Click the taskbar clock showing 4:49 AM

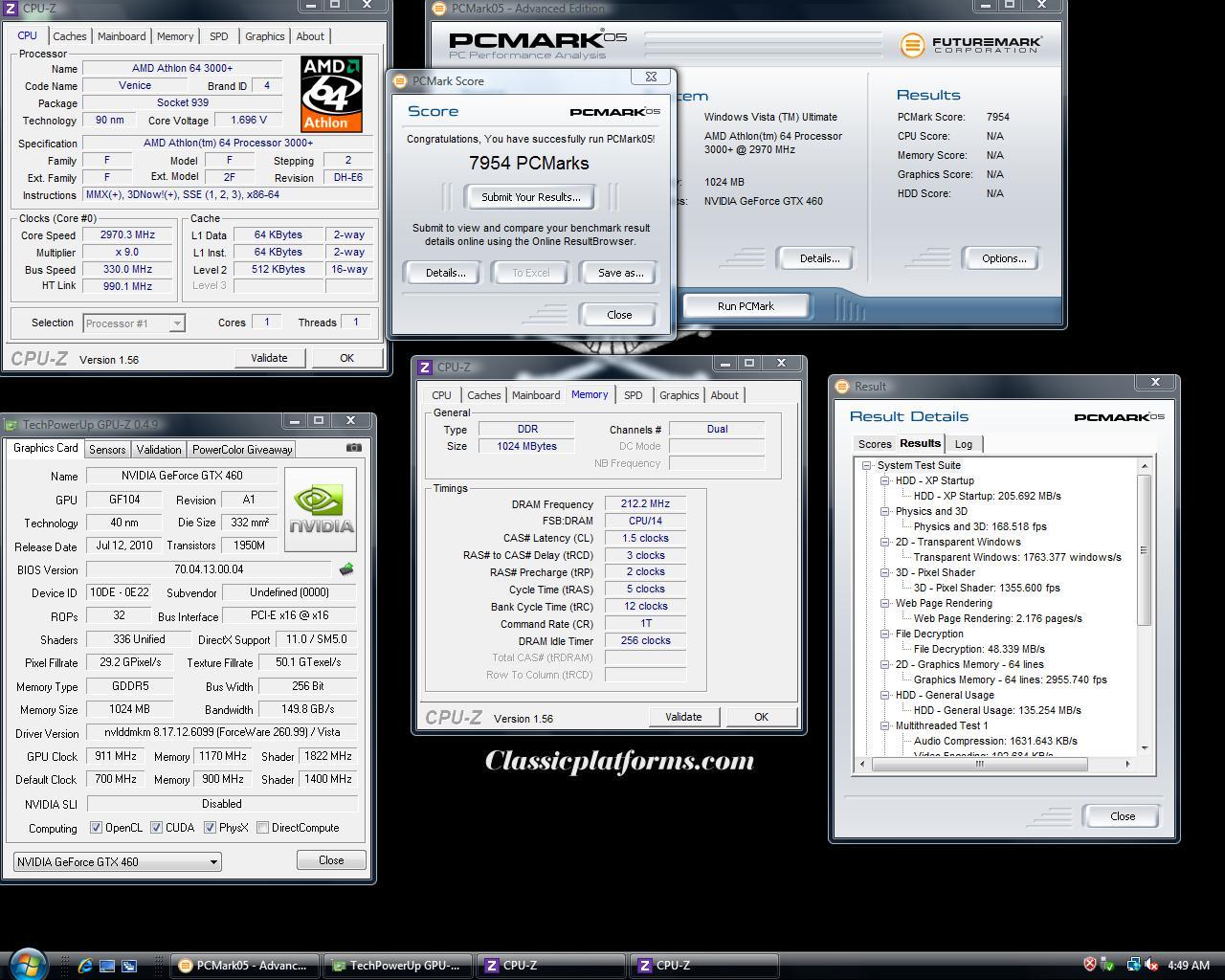click(x=1189, y=966)
